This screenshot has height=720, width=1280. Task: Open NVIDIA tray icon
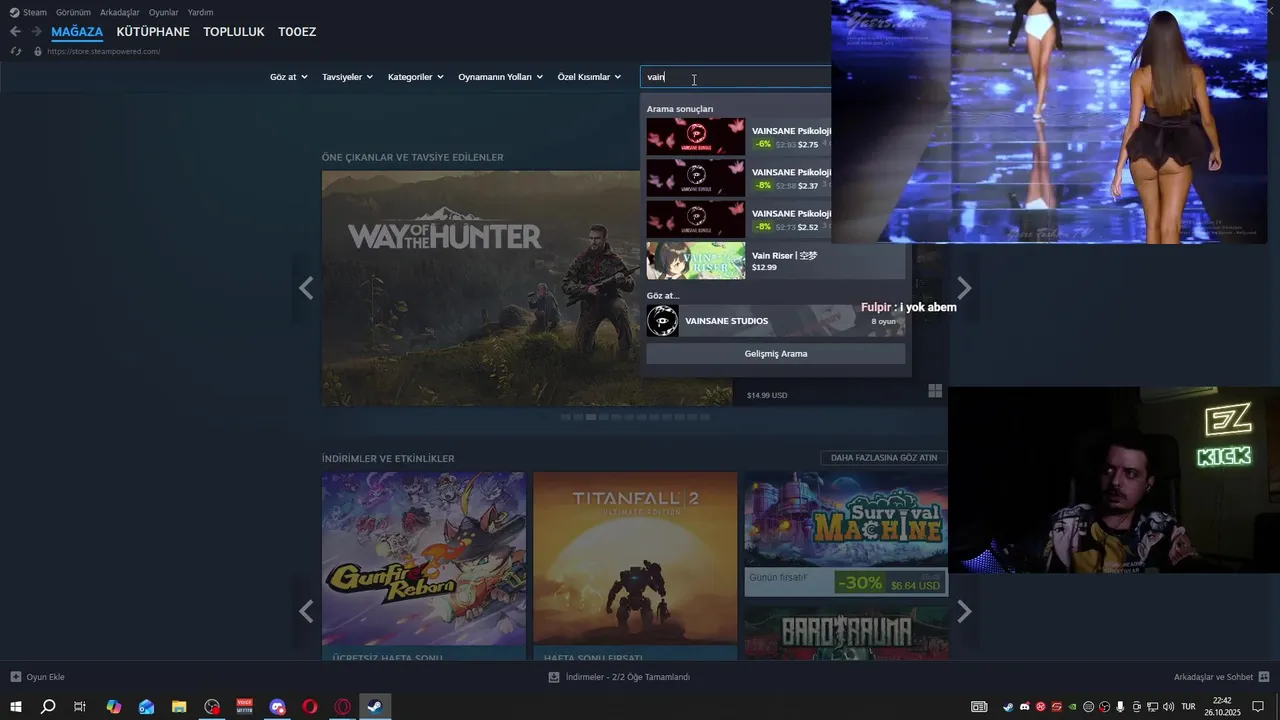(x=1073, y=707)
